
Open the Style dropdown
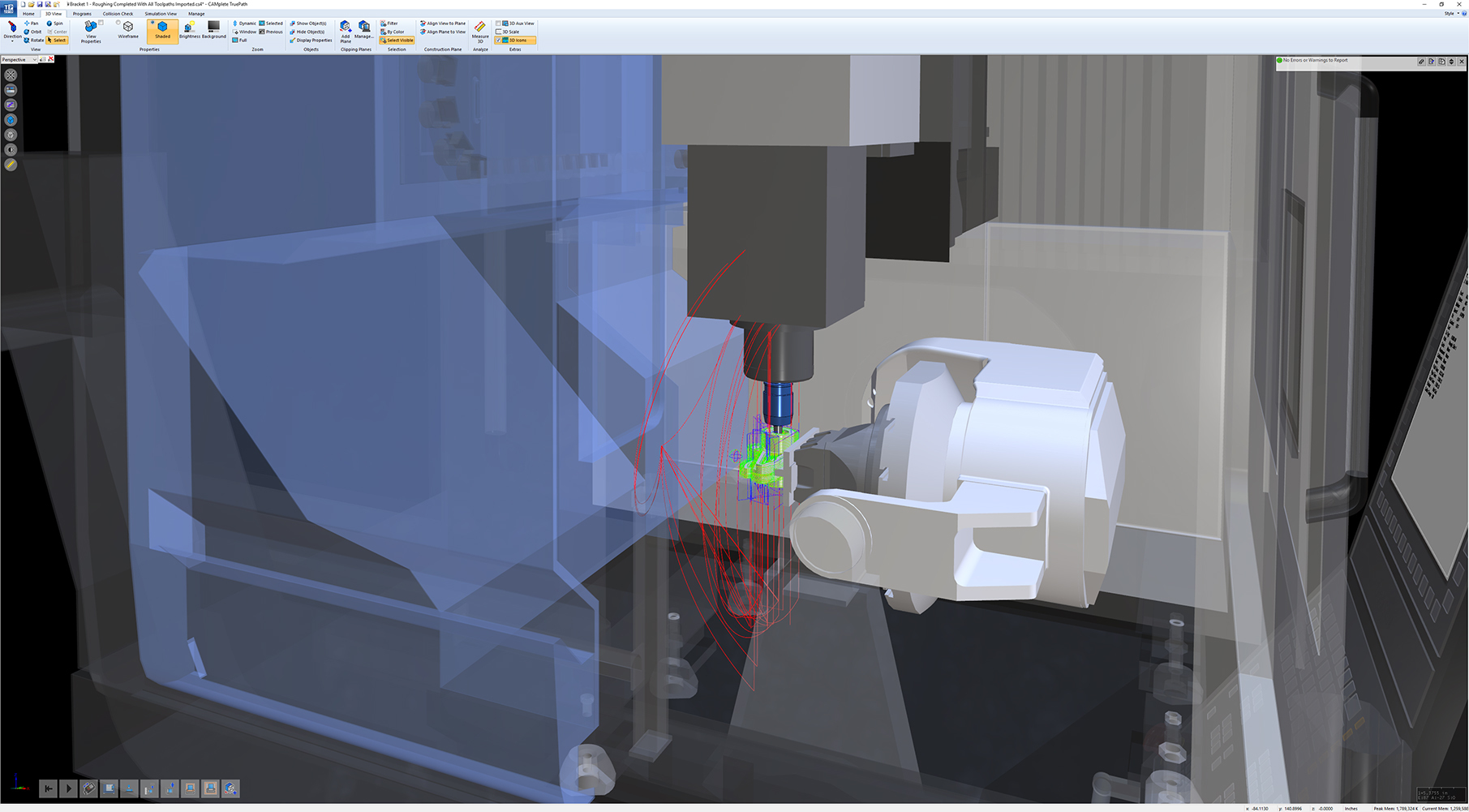coord(1450,13)
